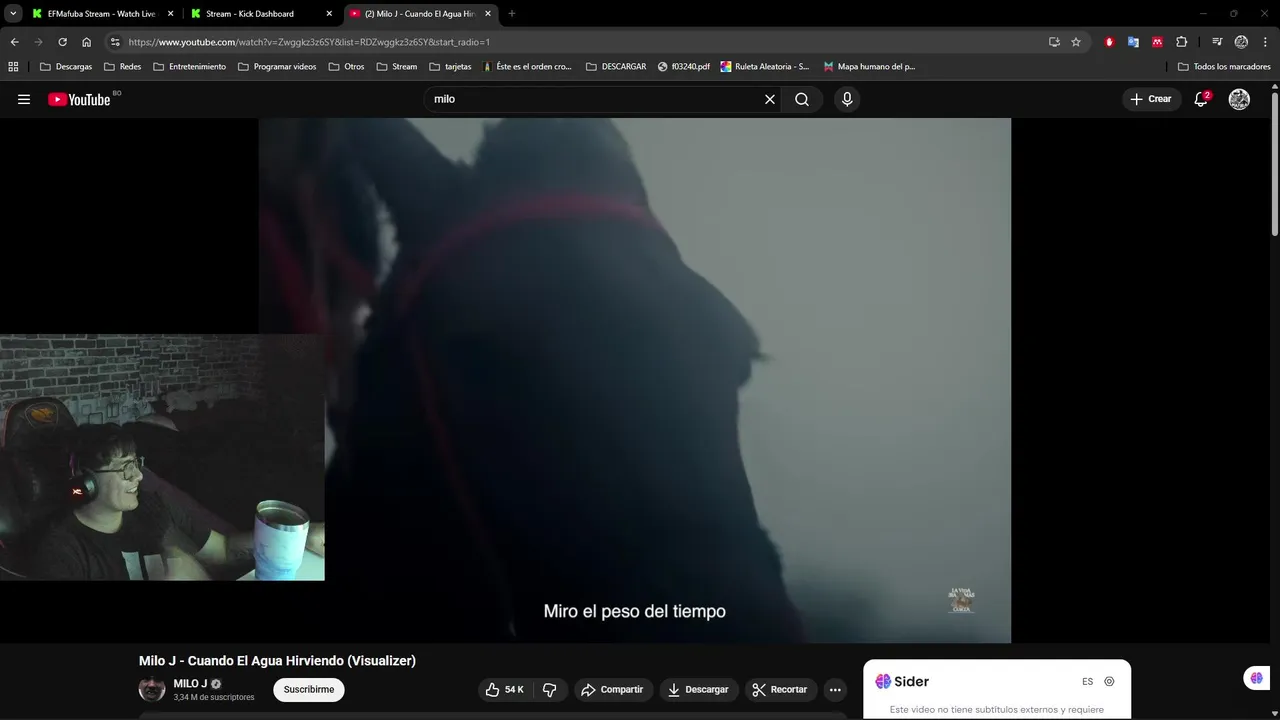This screenshot has height=720, width=1280.
Task: Open the YouTube account avatar menu
Action: coord(1239,99)
